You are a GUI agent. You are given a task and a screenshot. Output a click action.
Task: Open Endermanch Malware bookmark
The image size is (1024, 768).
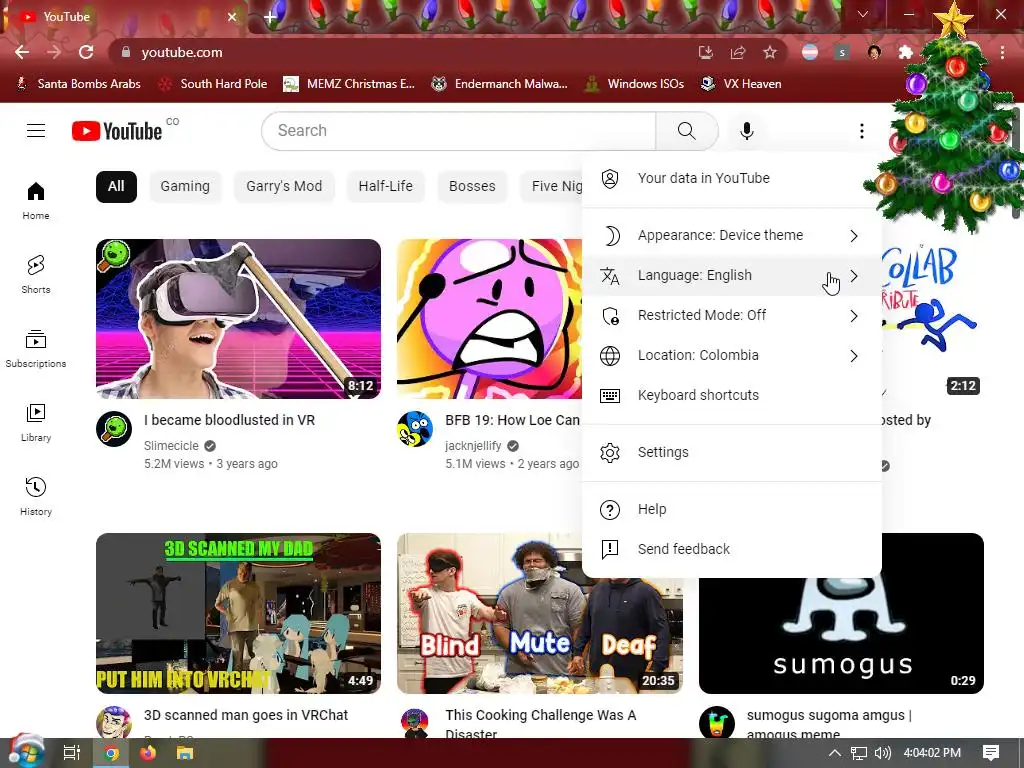point(500,84)
